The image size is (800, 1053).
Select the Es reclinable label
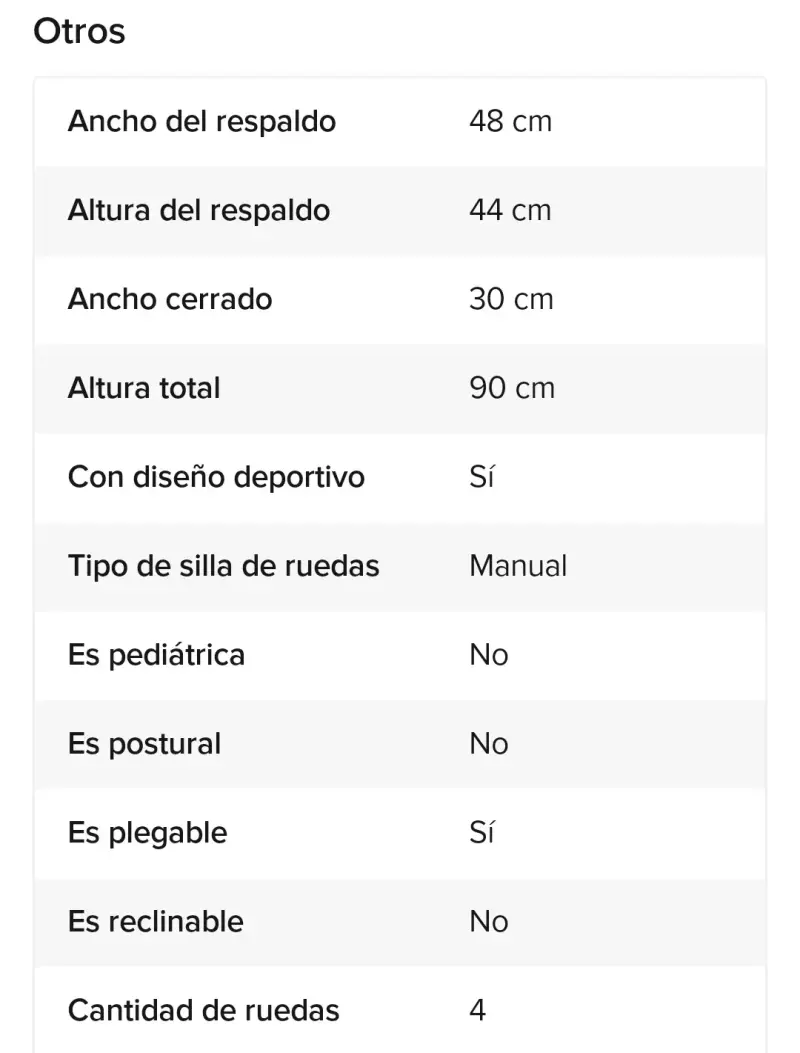click(x=156, y=921)
